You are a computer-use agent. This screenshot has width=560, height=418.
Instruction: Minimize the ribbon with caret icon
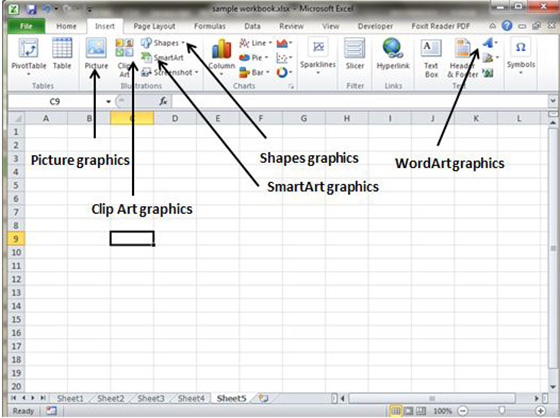[492, 26]
